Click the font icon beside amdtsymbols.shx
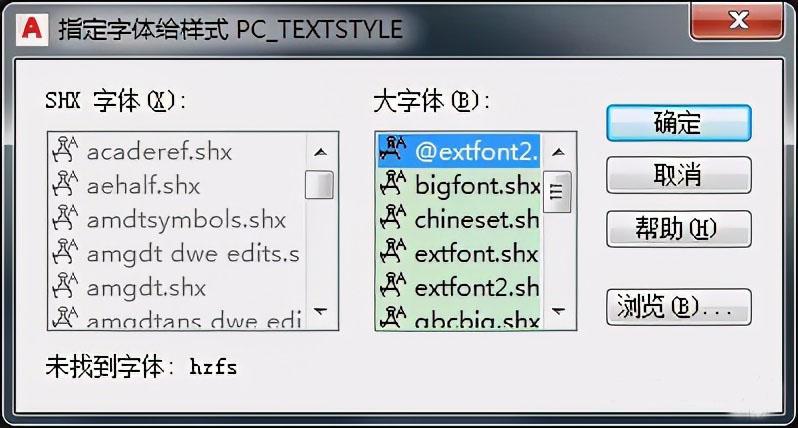 [66, 220]
